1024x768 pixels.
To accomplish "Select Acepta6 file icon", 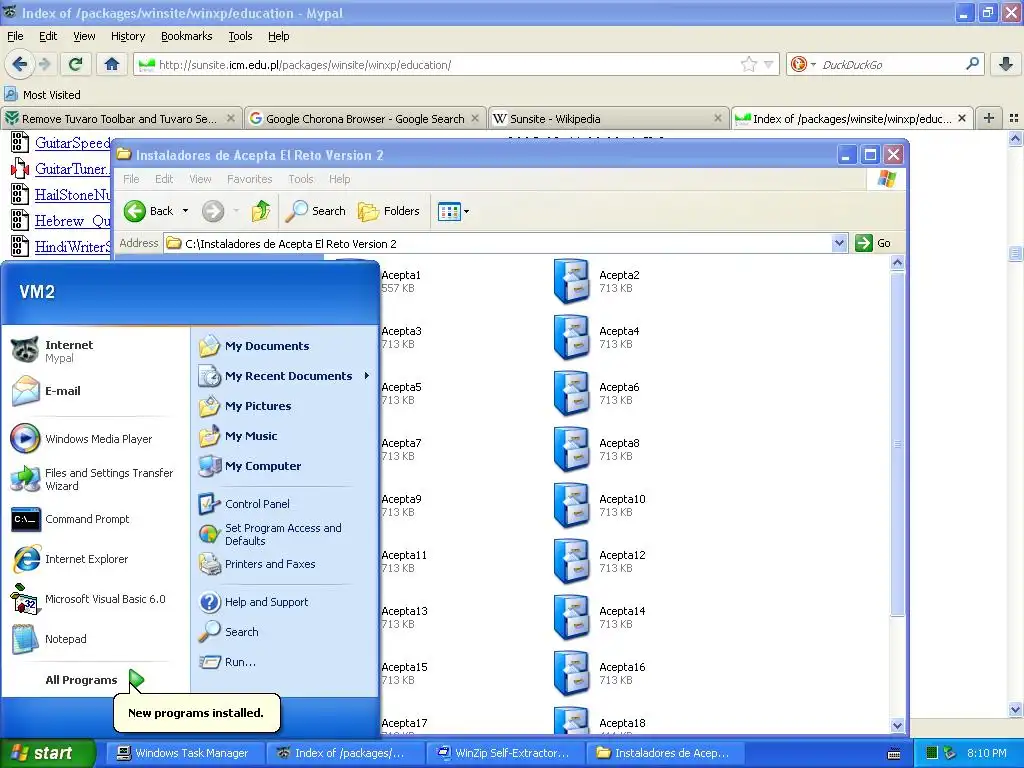I will tap(571, 394).
